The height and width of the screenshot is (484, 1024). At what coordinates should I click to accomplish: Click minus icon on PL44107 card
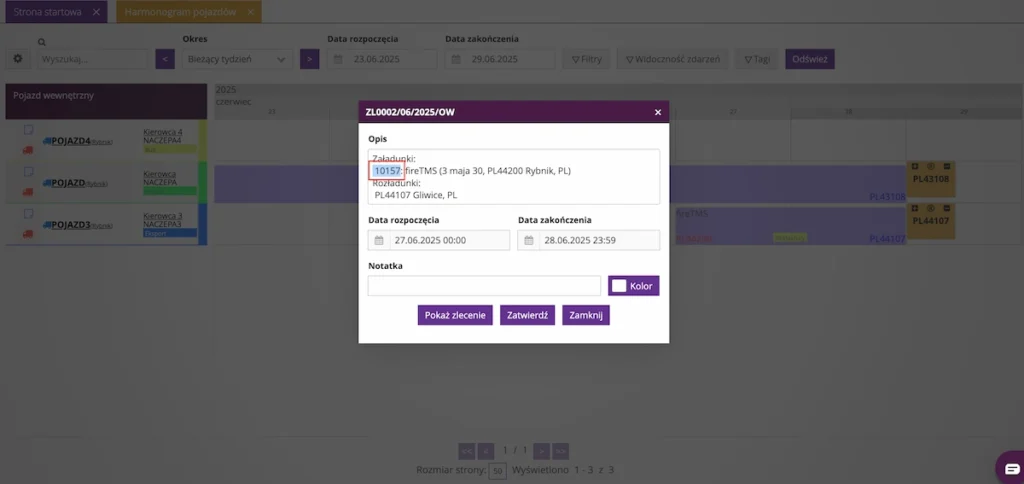pos(946,208)
